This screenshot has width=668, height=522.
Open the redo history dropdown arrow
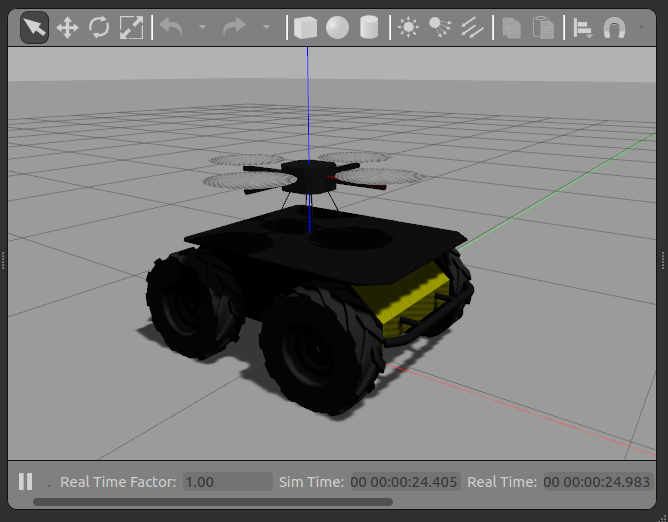point(267,27)
